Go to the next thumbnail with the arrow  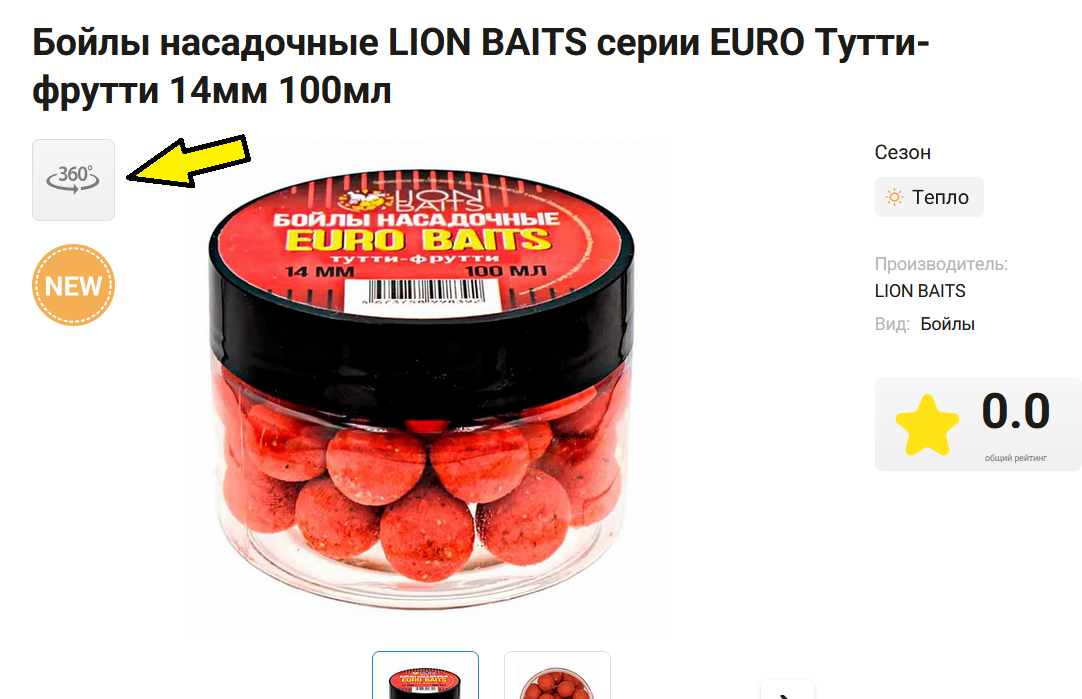pyautogui.click(x=787, y=692)
